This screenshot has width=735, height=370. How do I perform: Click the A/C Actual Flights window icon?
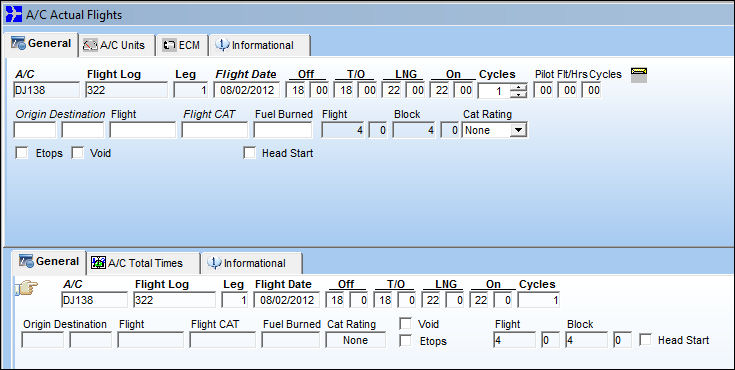click(x=14, y=14)
